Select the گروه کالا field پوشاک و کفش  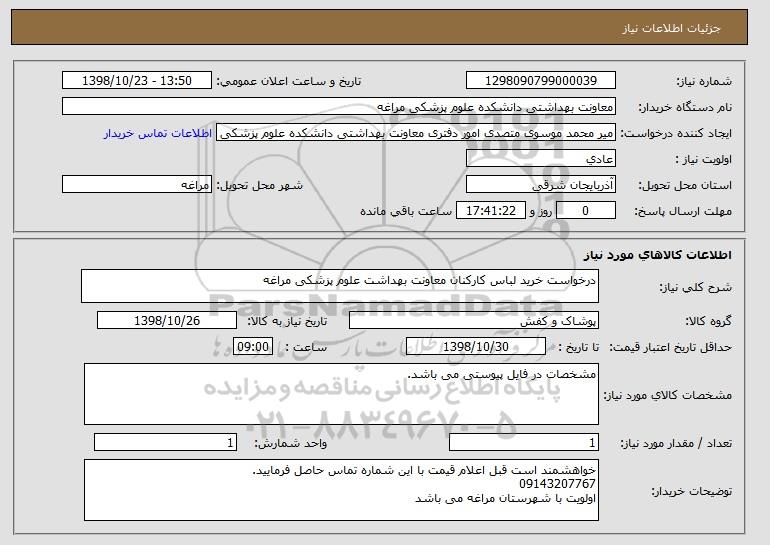pos(474,321)
